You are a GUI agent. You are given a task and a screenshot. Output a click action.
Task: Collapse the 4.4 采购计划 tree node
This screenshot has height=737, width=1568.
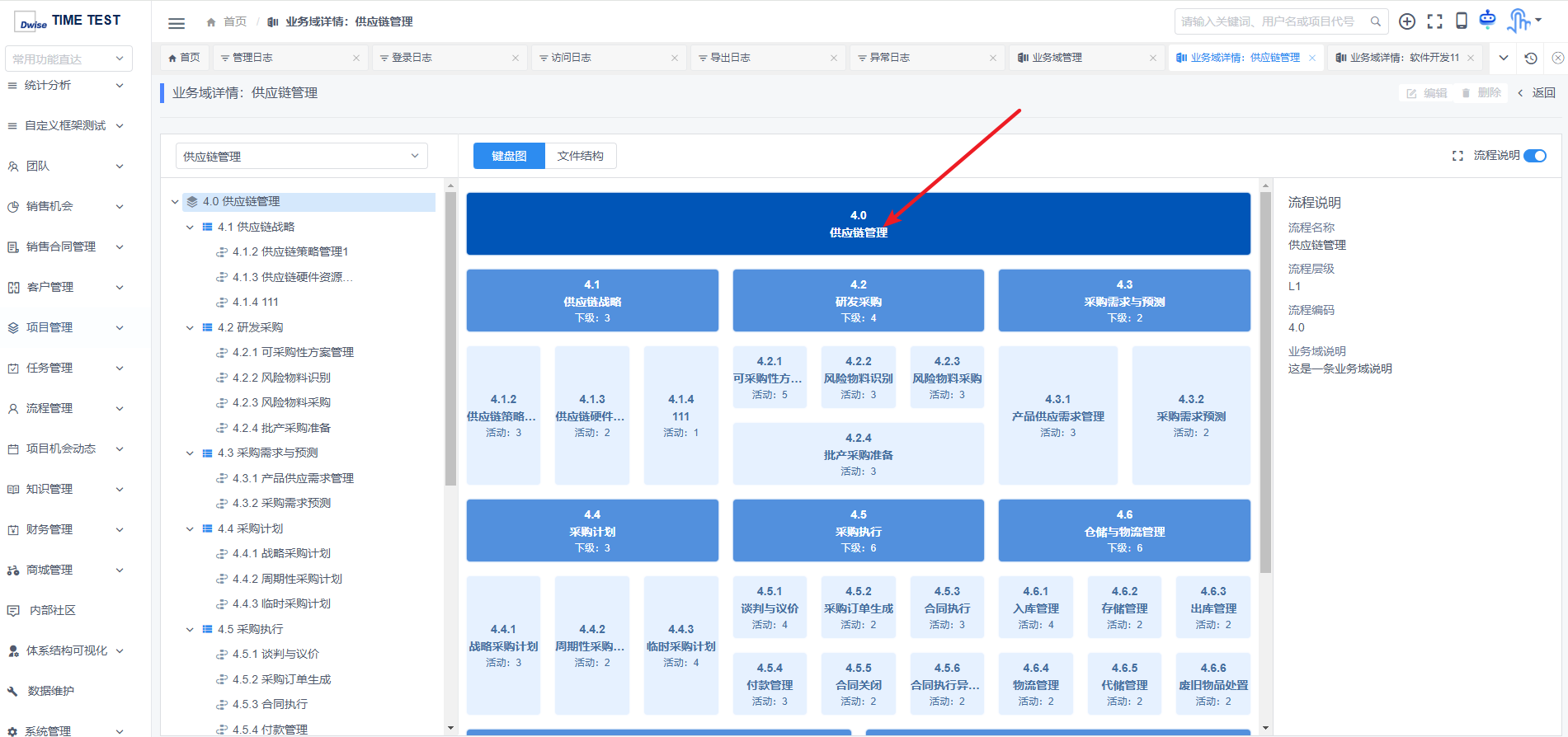(190, 528)
